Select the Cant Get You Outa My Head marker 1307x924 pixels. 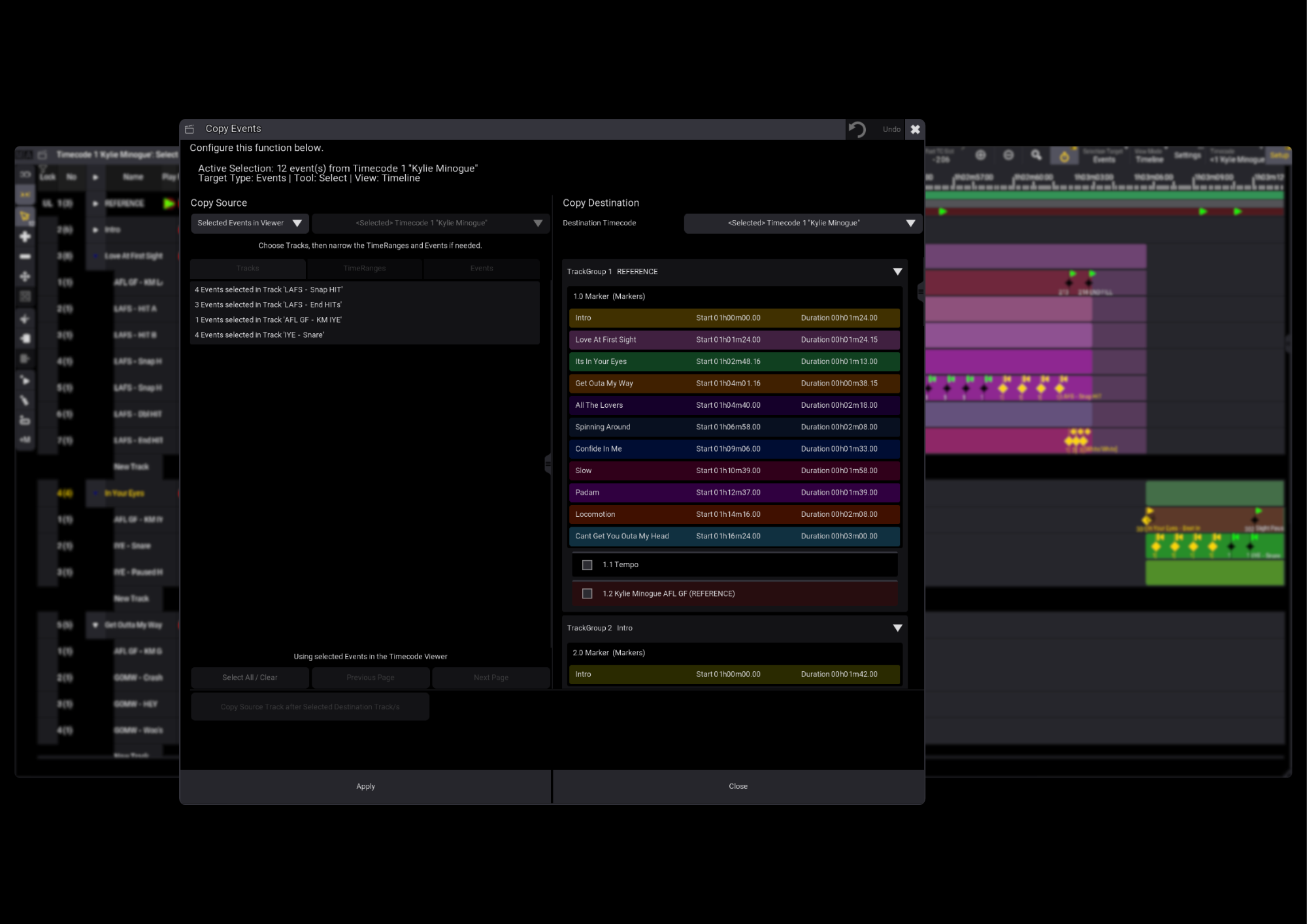click(735, 536)
